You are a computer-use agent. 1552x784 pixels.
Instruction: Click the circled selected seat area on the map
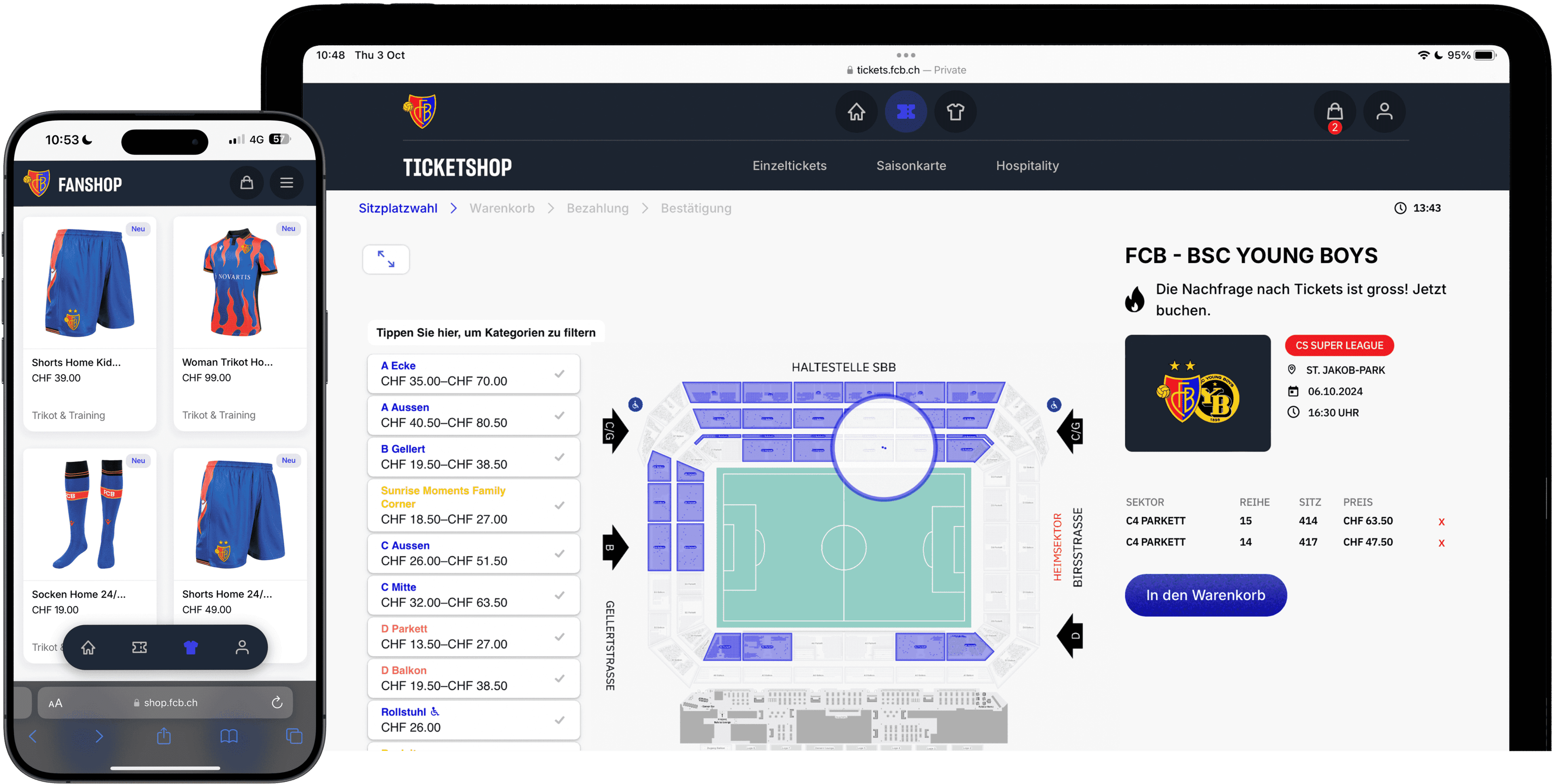pos(883,448)
